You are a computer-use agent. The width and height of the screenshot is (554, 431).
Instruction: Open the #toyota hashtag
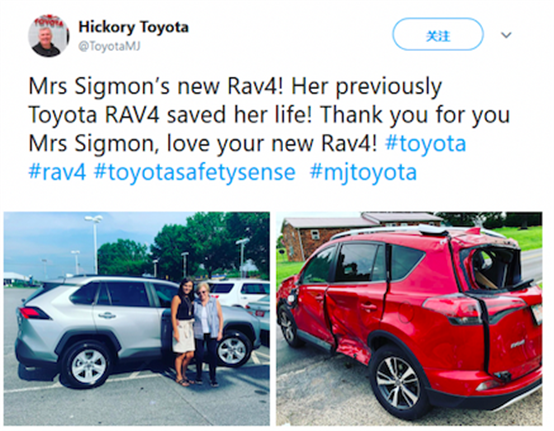point(425,144)
